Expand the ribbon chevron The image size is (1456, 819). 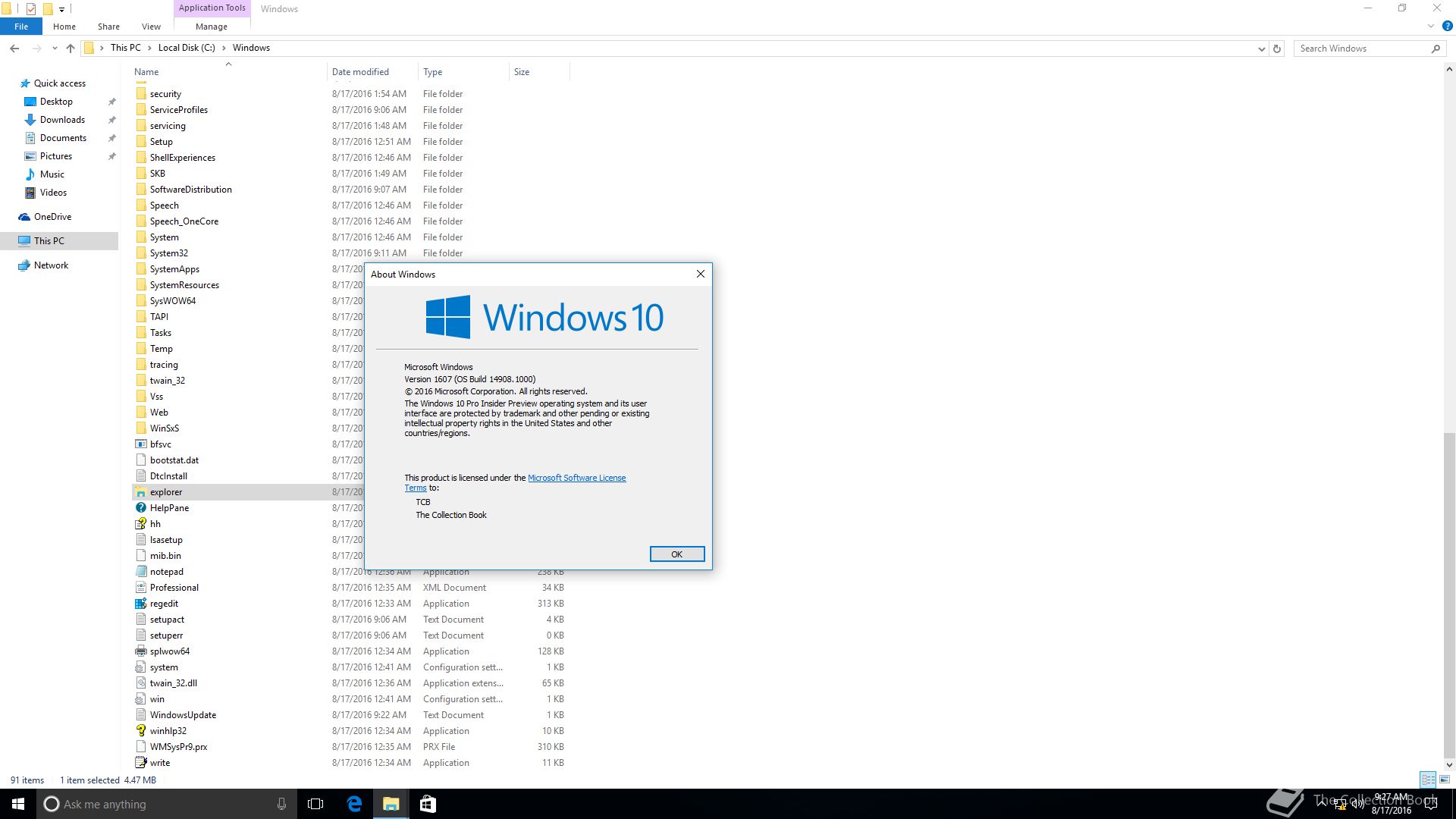pyautogui.click(x=1431, y=26)
